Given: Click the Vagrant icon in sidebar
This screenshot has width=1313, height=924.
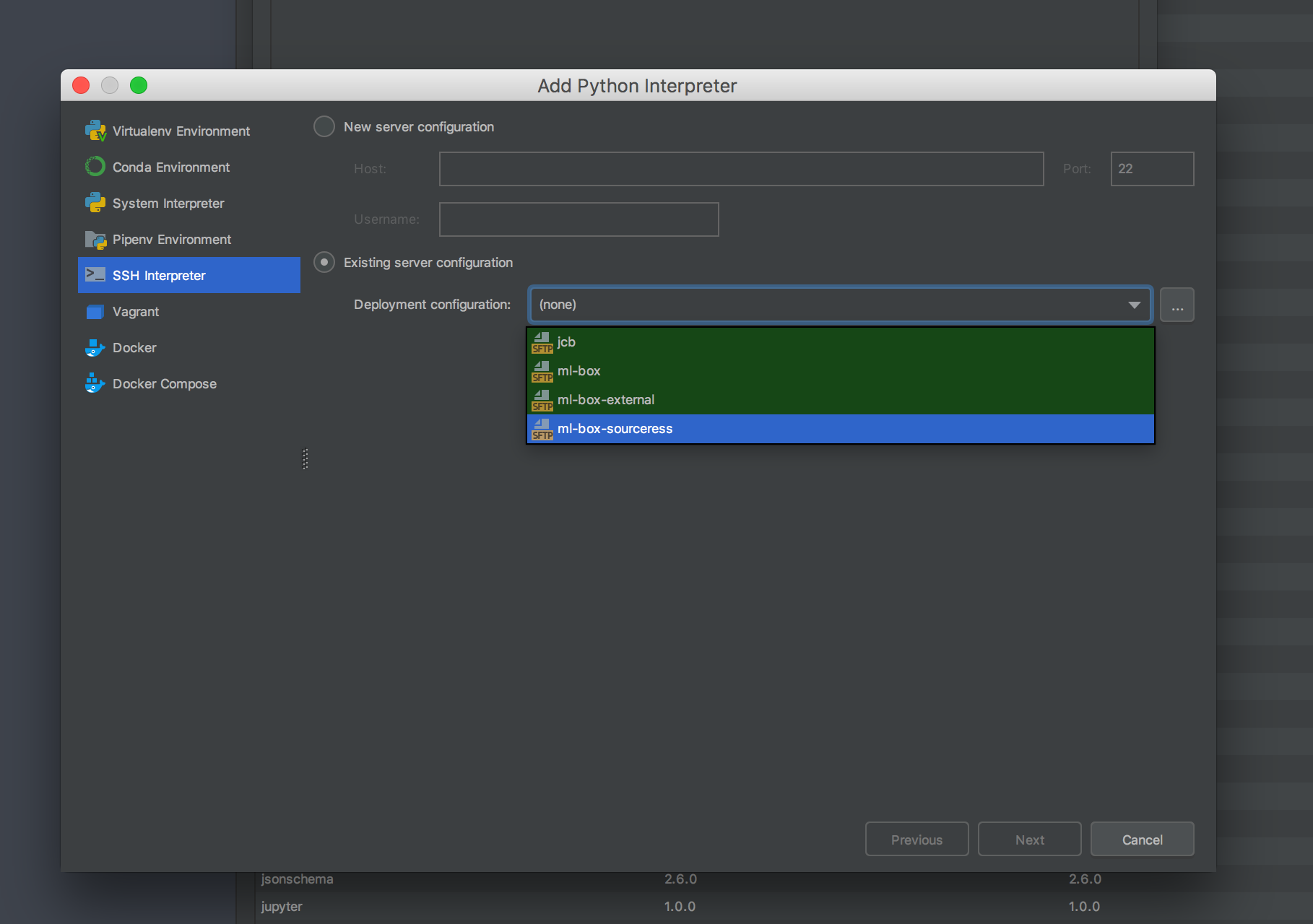Looking at the screenshot, I should (95, 311).
